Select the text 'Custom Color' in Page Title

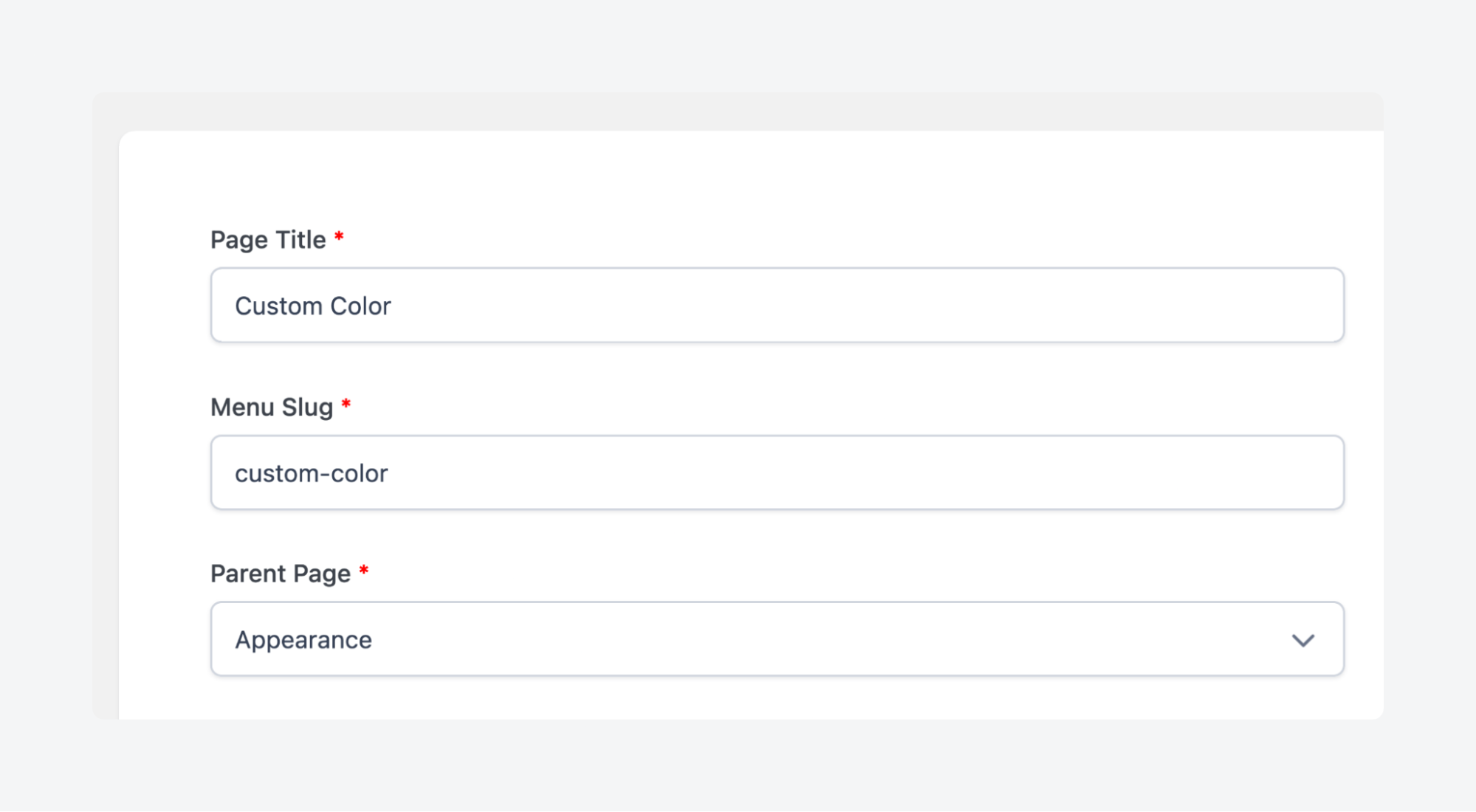point(313,306)
